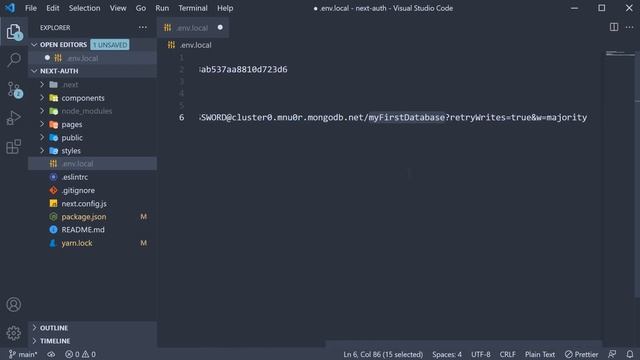
Task: Click the main branch status indicator
Action: pyautogui.click(x=23, y=354)
